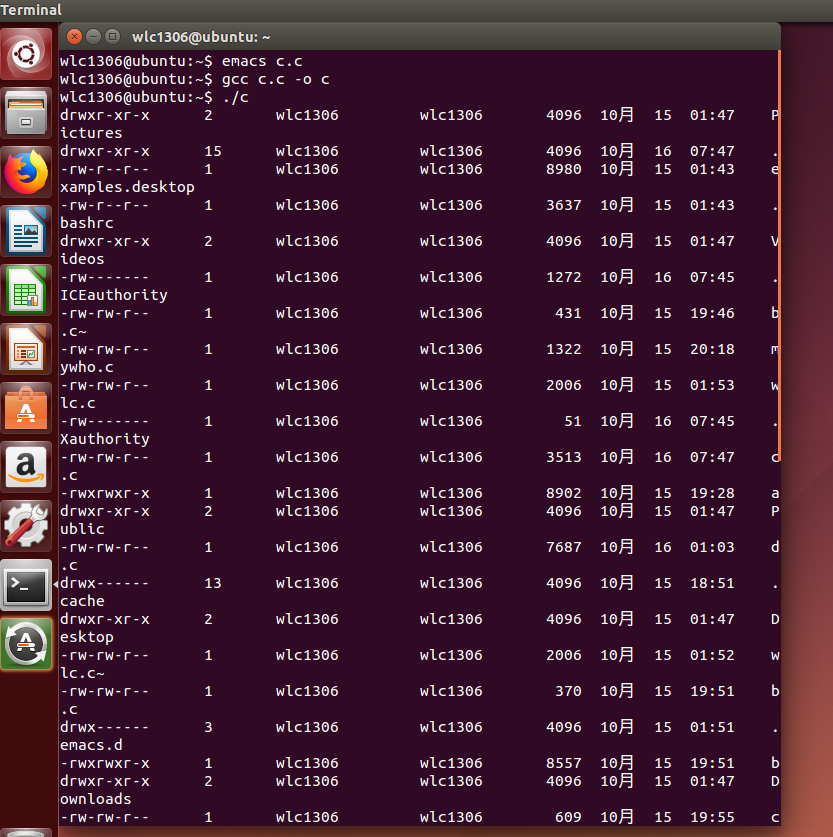Click the terminal scrollbar handle
The image size is (833, 837).
tap(779, 256)
